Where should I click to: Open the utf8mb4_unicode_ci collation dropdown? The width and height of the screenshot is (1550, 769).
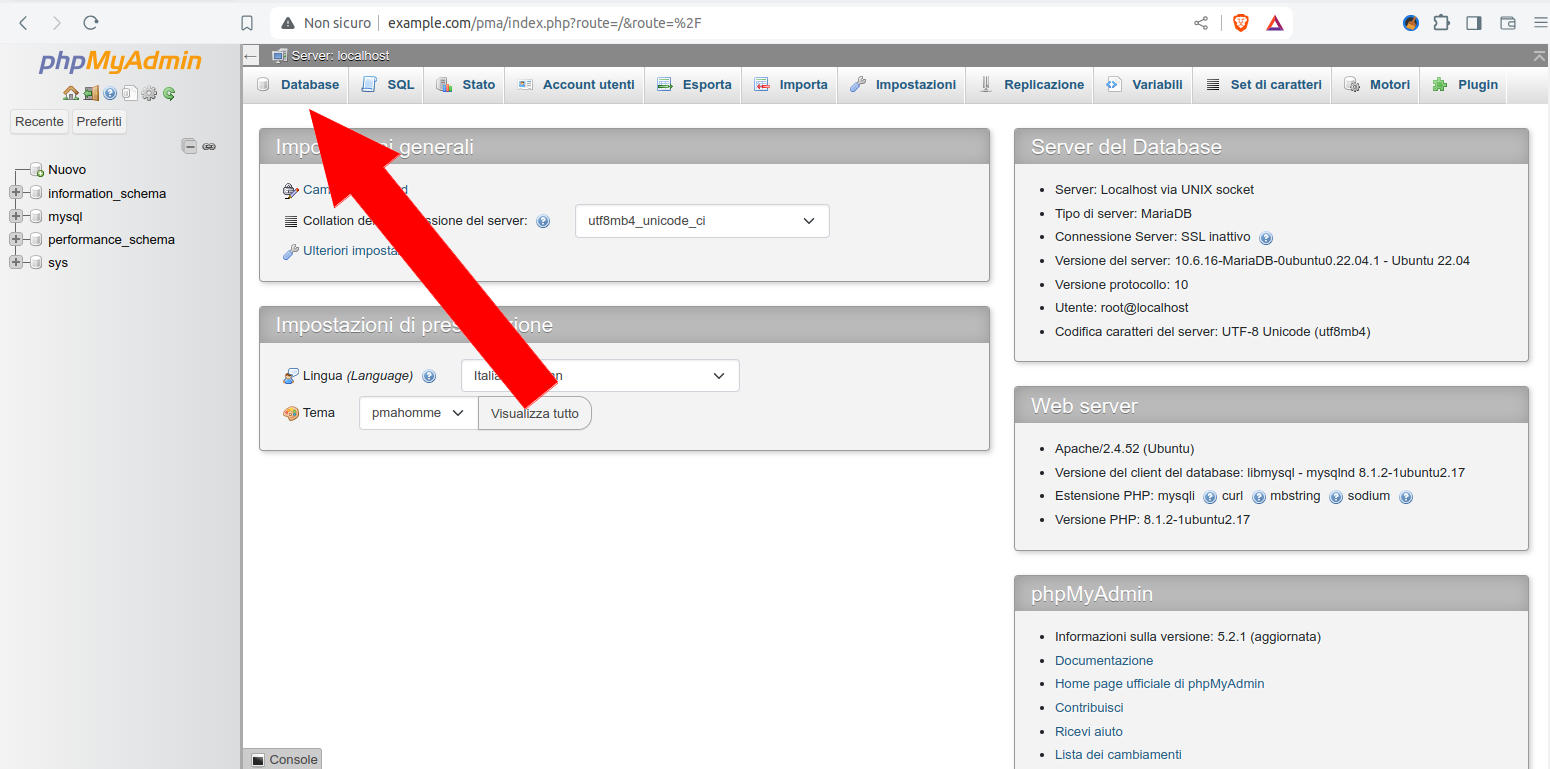click(x=702, y=221)
